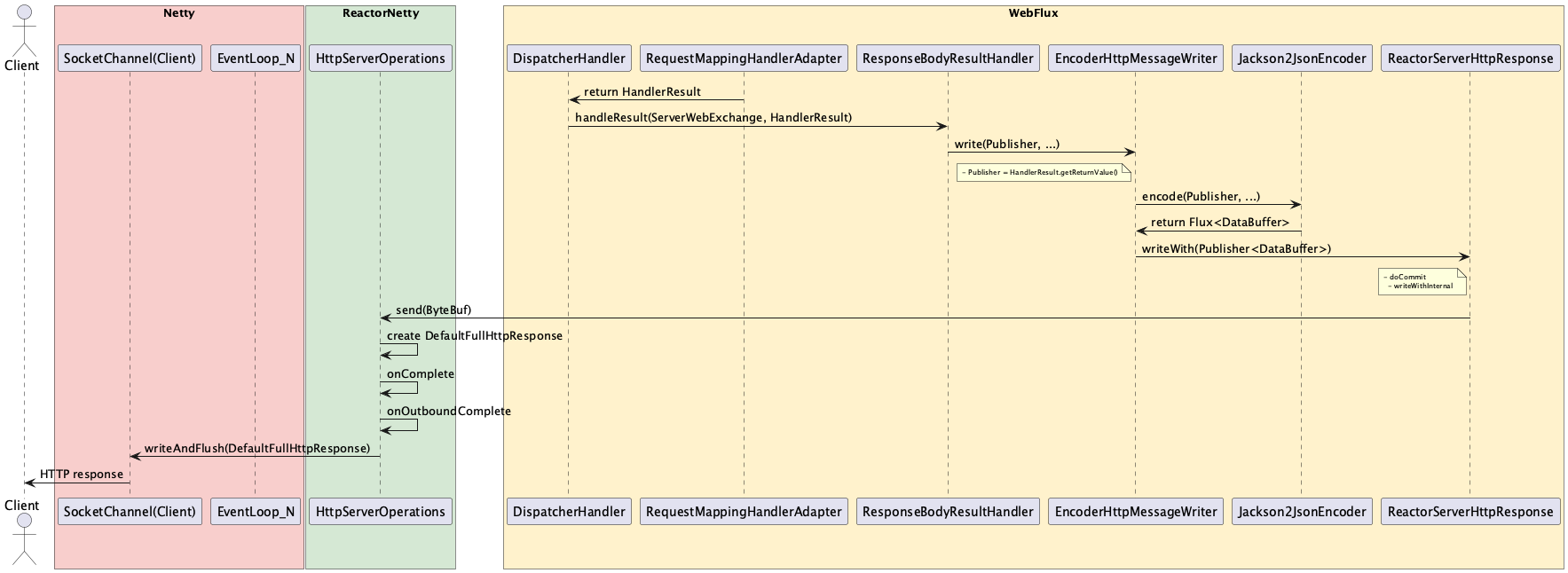Screen dimensions: 1568x573
Task: Click the bottom ReactorServerHttpResponse participant box
Action: pyautogui.click(x=1470, y=512)
